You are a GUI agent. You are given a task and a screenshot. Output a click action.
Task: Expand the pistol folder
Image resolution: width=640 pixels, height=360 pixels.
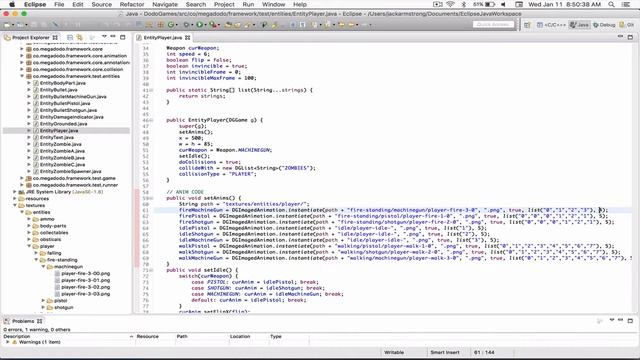click(42, 301)
